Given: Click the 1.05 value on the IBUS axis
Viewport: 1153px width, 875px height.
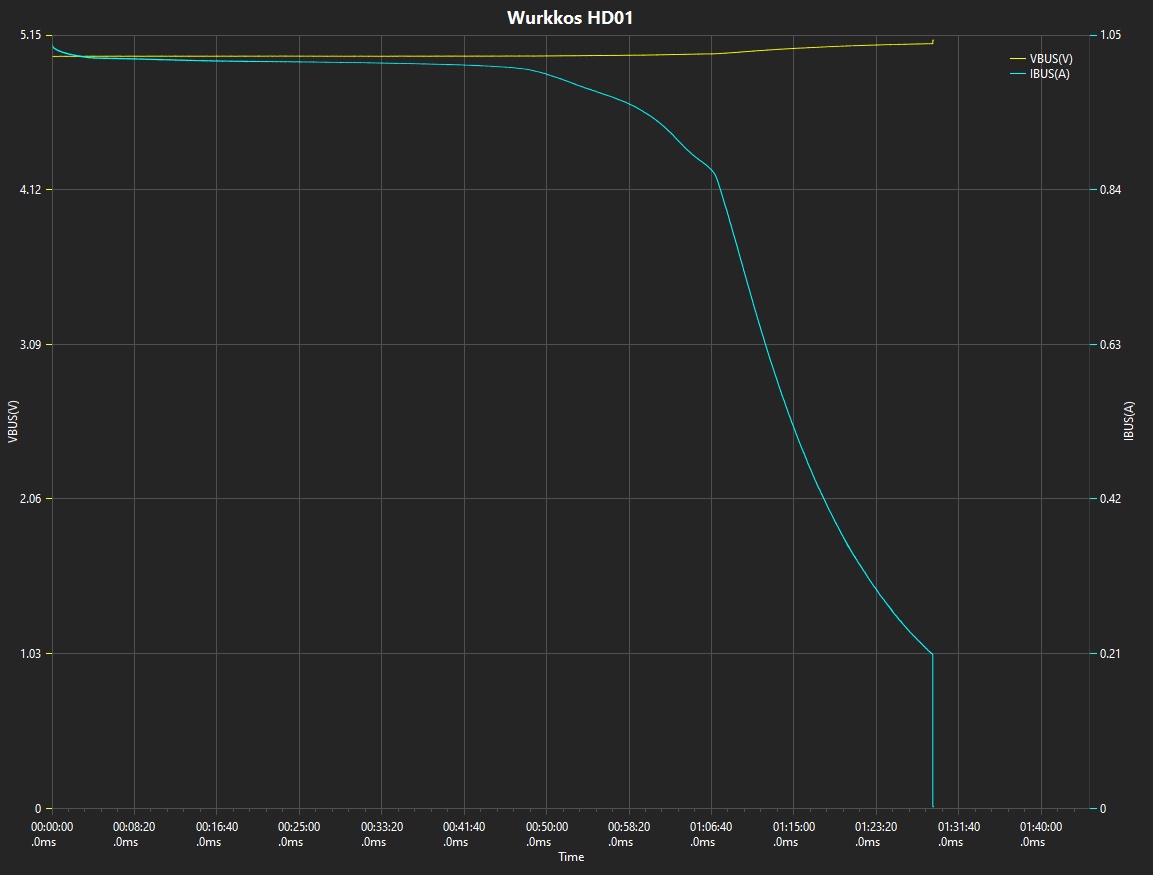Looking at the screenshot, I should 1110,35.
